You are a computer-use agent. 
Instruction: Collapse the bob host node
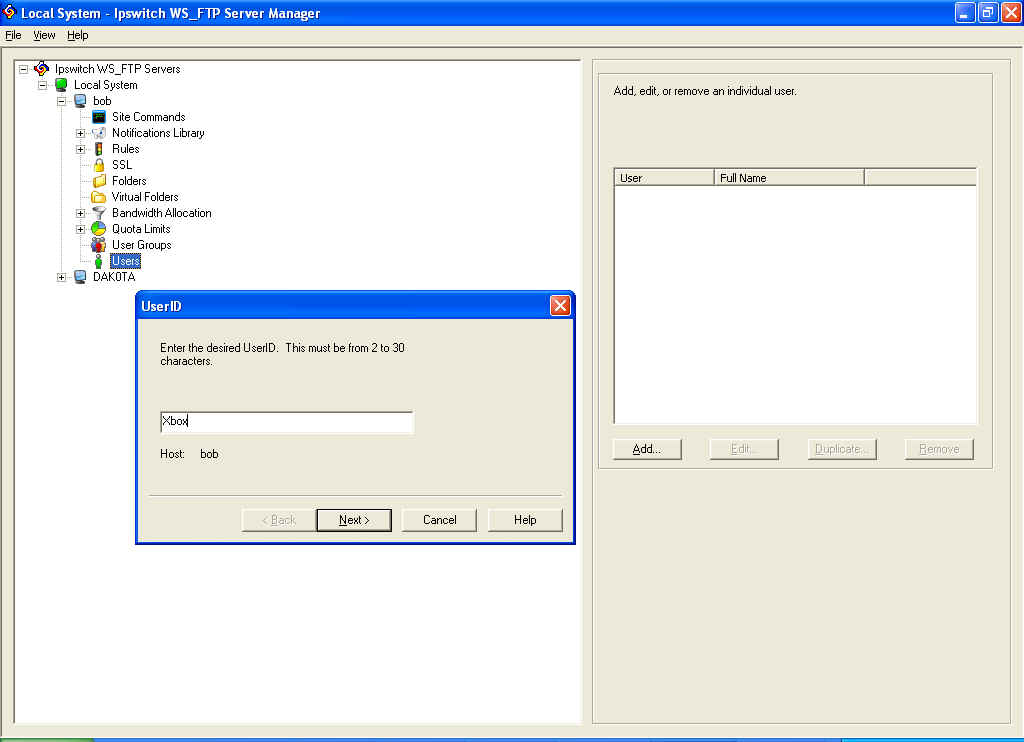(x=61, y=101)
